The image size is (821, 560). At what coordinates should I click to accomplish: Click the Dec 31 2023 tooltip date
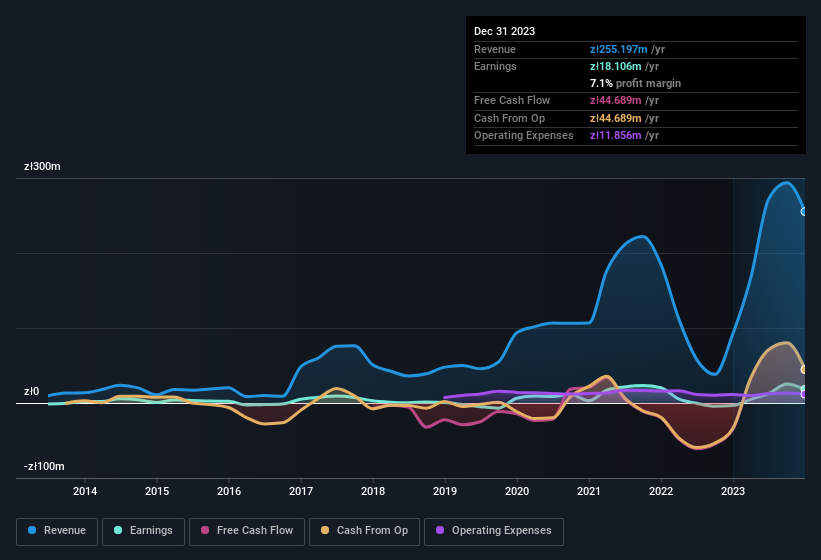point(504,31)
